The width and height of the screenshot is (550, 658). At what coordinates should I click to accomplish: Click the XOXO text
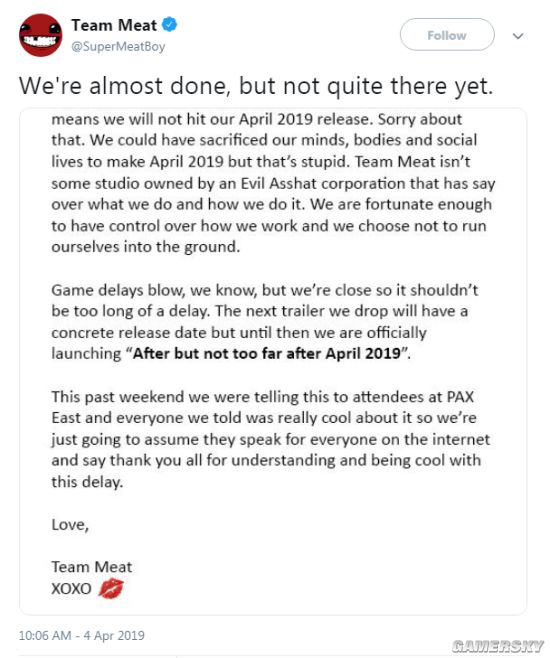(71, 588)
